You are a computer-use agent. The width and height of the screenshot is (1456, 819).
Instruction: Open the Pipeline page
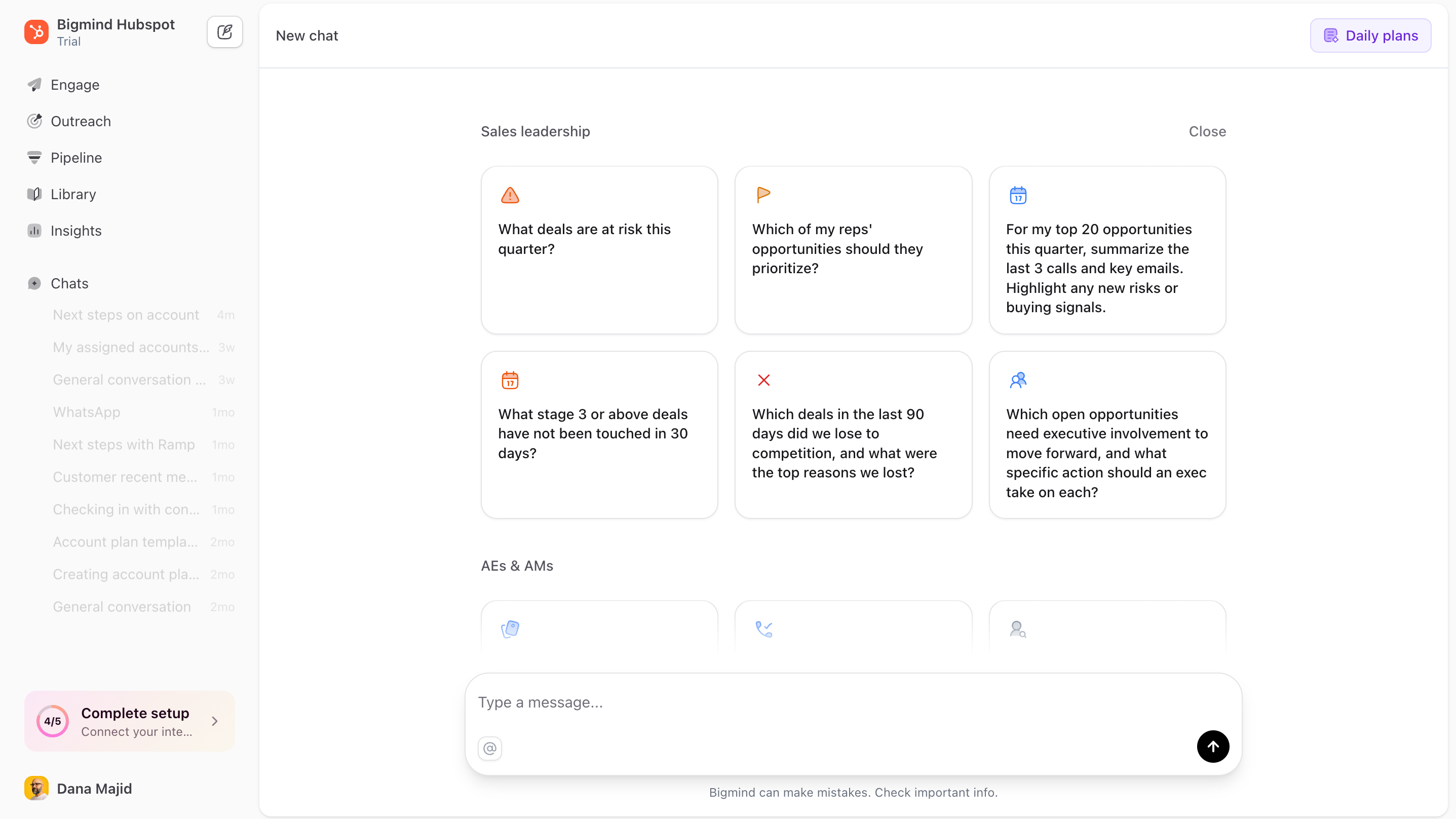[x=76, y=158]
